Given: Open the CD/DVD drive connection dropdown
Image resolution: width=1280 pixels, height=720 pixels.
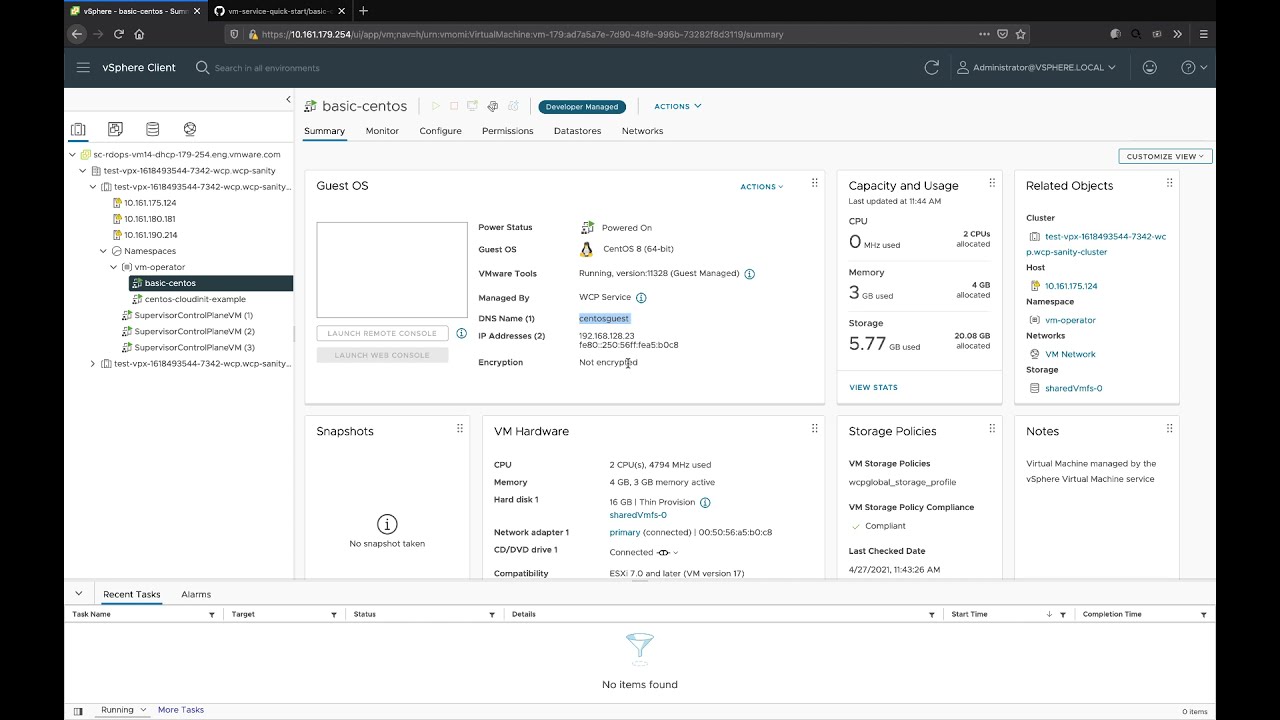Looking at the screenshot, I should coord(668,553).
